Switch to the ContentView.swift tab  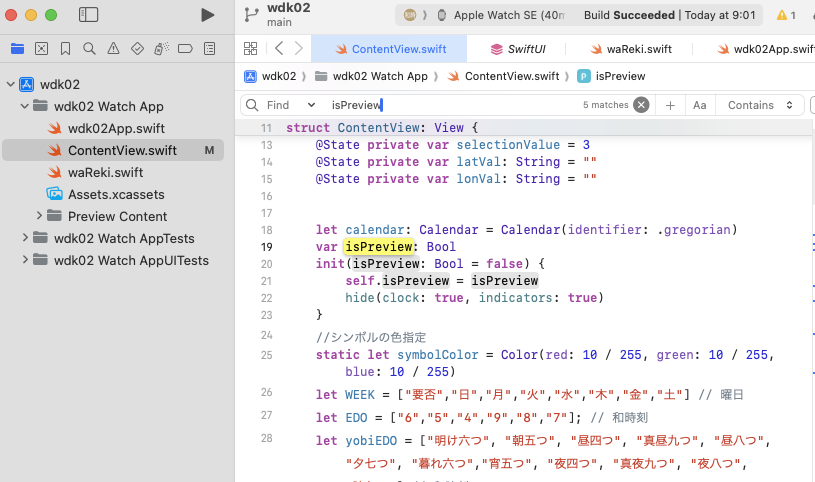[389, 49]
